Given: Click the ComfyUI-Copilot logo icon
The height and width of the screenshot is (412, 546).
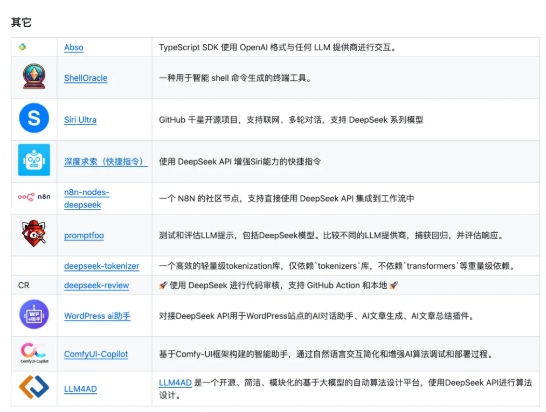Looking at the screenshot, I should 34,353.
